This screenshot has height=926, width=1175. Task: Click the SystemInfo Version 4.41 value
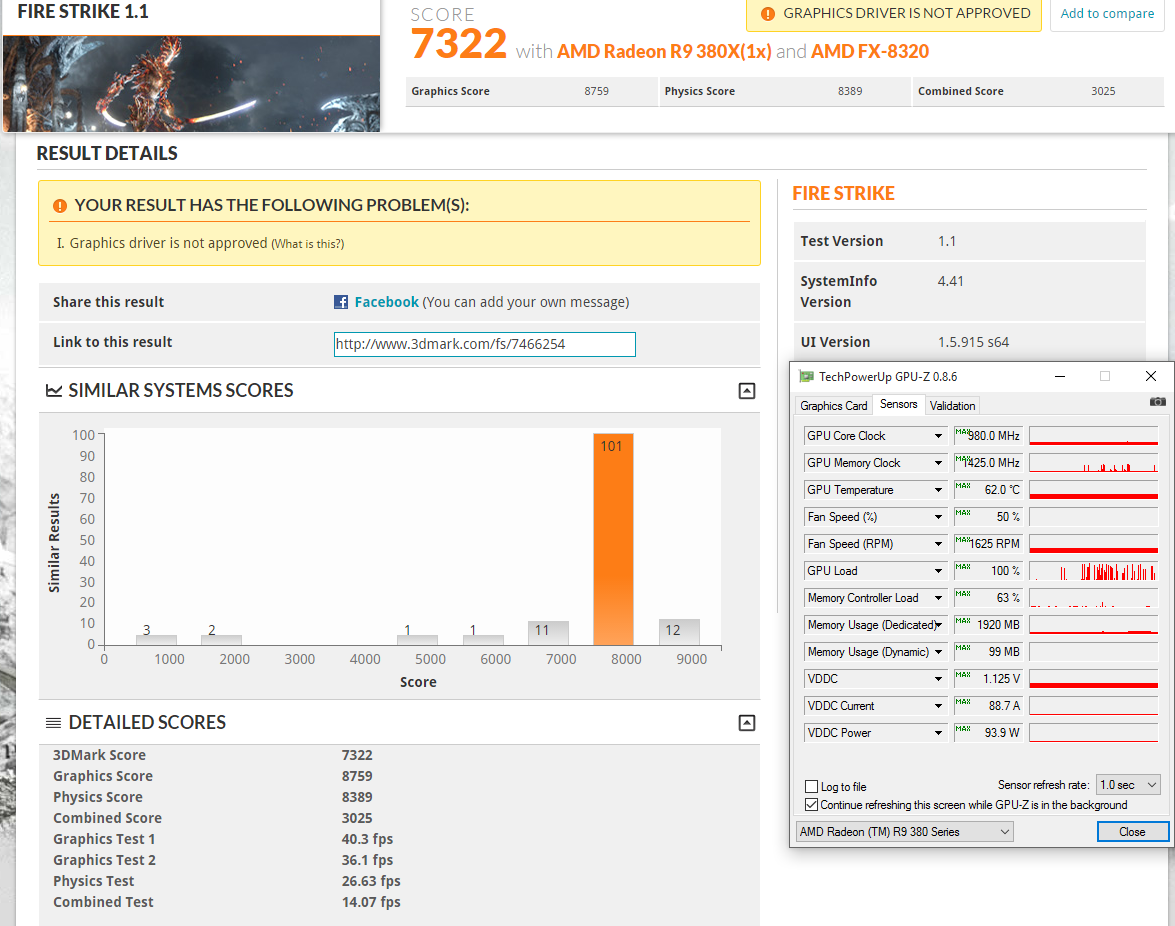(x=950, y=282)
